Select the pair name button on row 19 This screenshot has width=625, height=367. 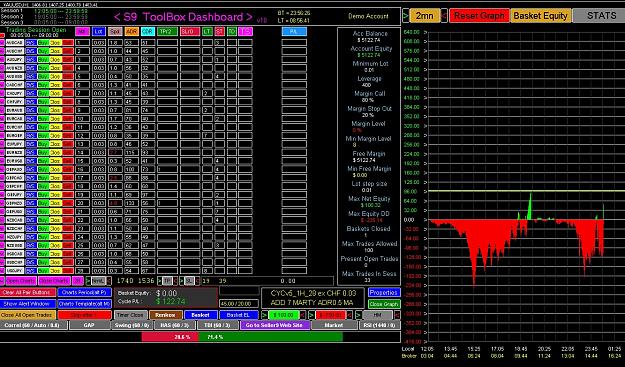[15, 194]
